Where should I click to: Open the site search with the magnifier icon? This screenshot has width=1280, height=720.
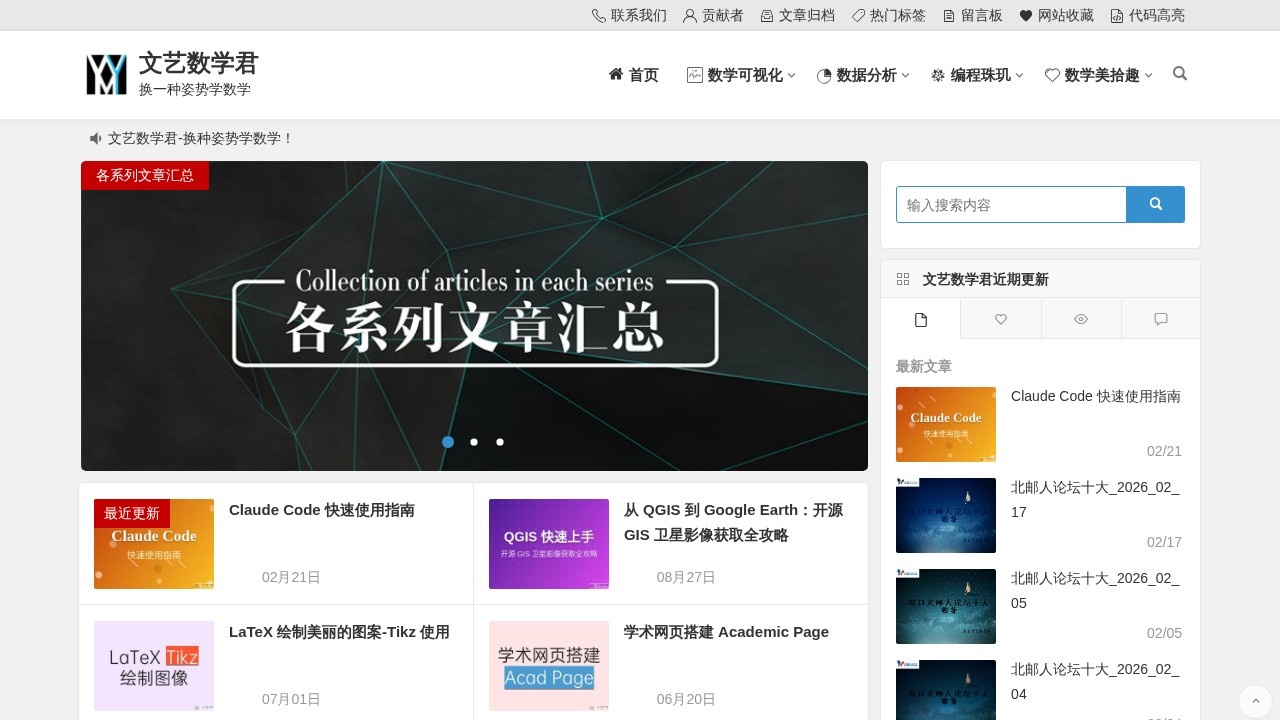click(1180, 74)
